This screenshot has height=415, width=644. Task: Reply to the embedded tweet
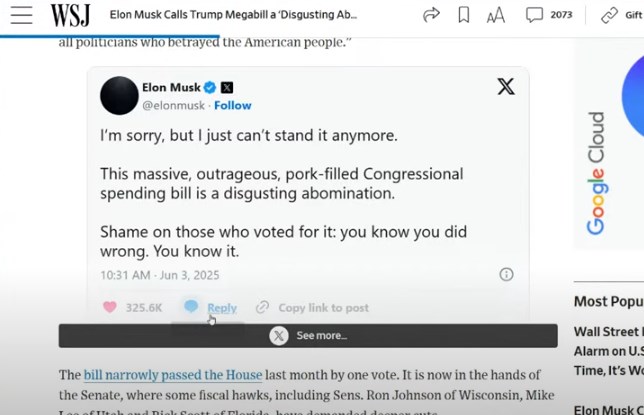(222, 308)
